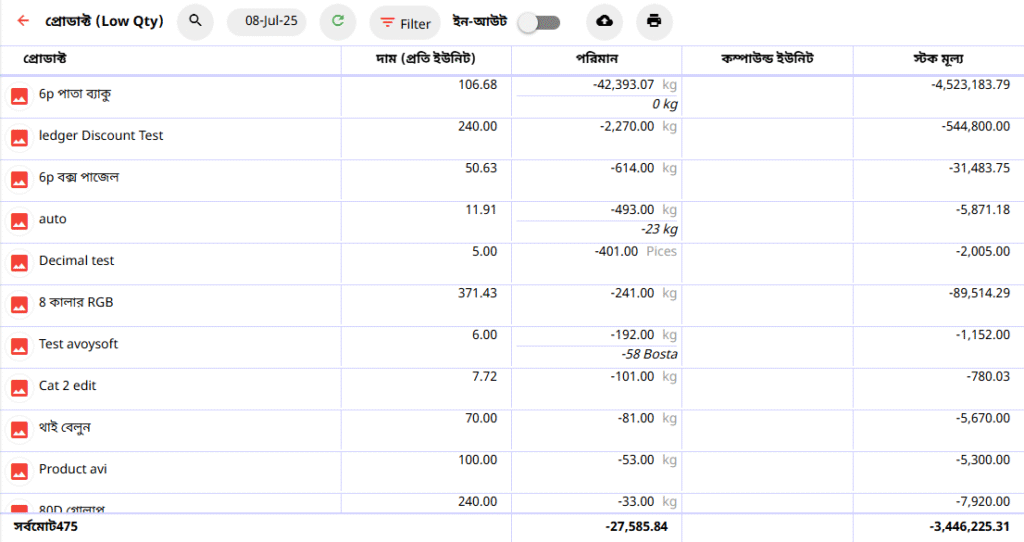The height and width of the screenshot is (542, 1024).
Task: Open product ledger Discount Test
Action: tap(101, 136)
